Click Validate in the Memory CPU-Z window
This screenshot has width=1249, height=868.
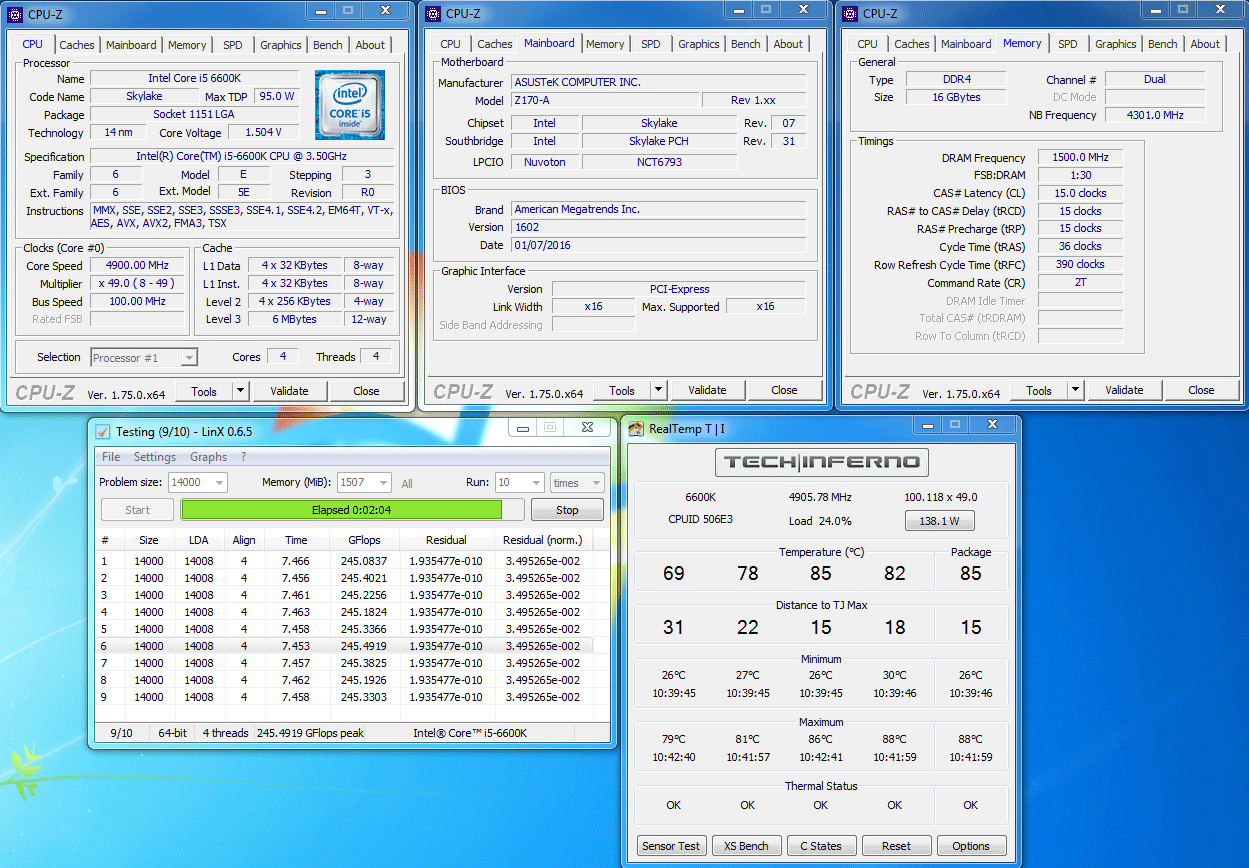tap(1124, 390)
